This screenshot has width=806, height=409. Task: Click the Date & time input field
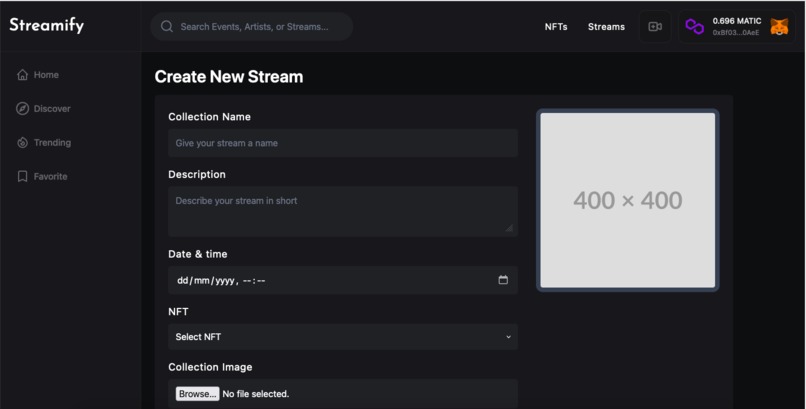[x=343, y=281]
